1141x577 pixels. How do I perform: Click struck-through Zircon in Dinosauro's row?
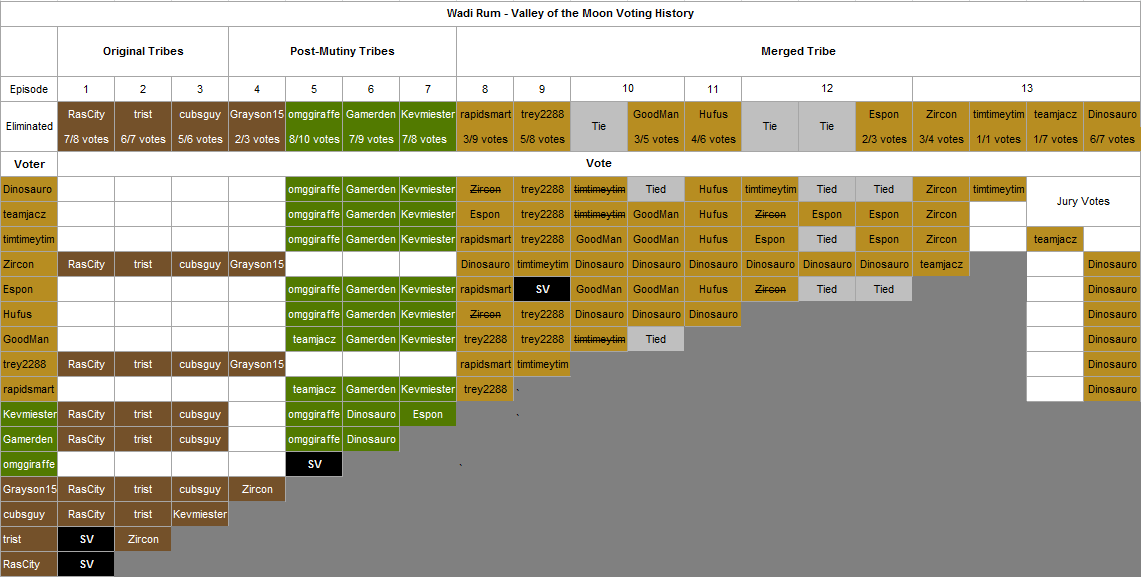coord(485,189)
